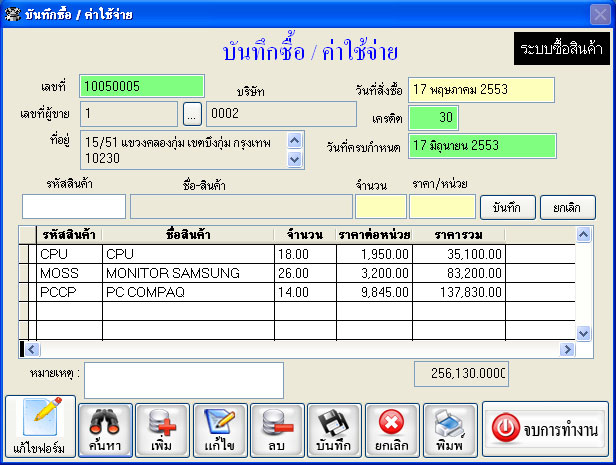Click the unit price cell 1,950.00
The image size is (616, 465).
coord(374,254)
